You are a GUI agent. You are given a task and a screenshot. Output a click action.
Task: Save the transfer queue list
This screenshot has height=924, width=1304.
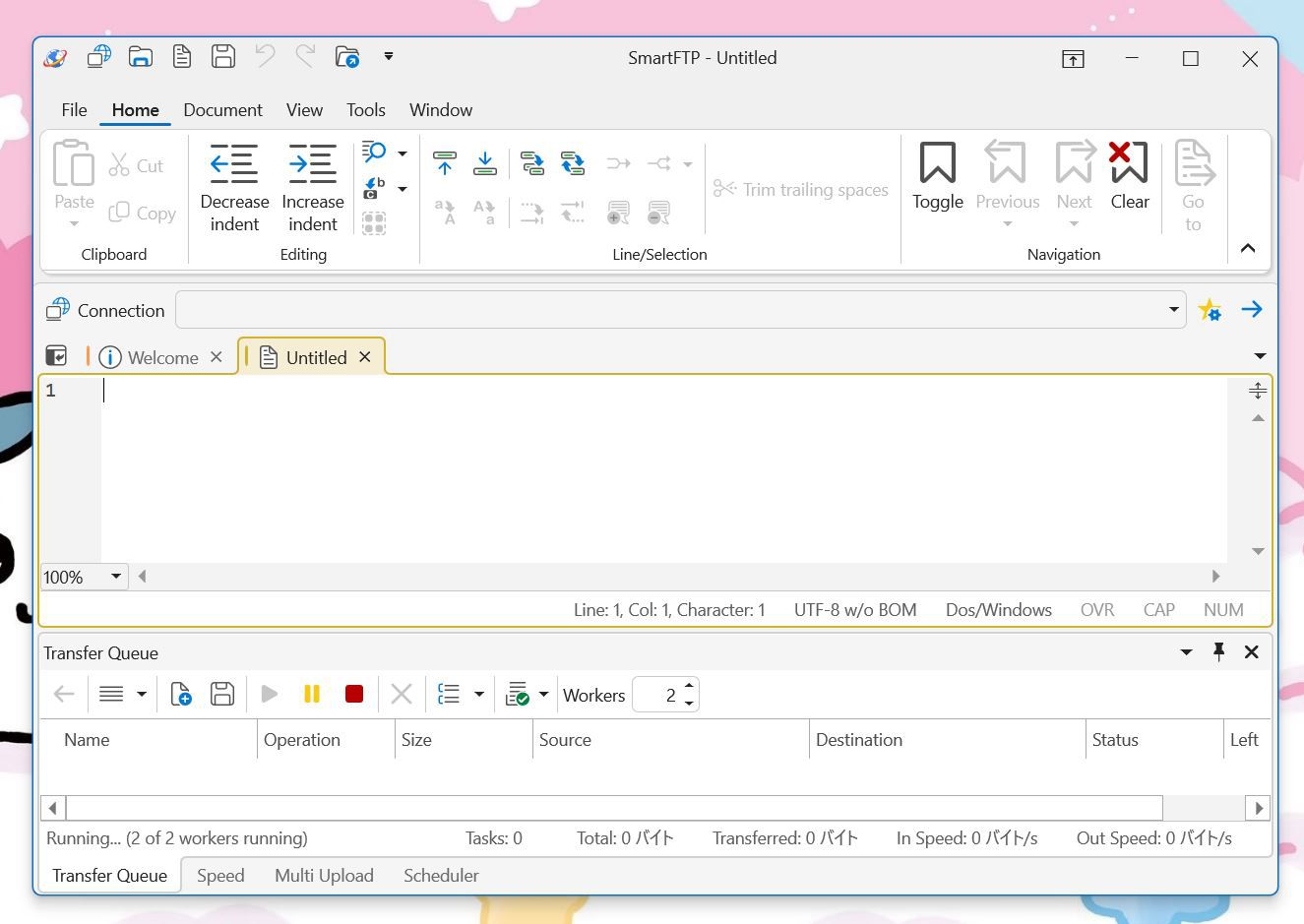[222, 695]
